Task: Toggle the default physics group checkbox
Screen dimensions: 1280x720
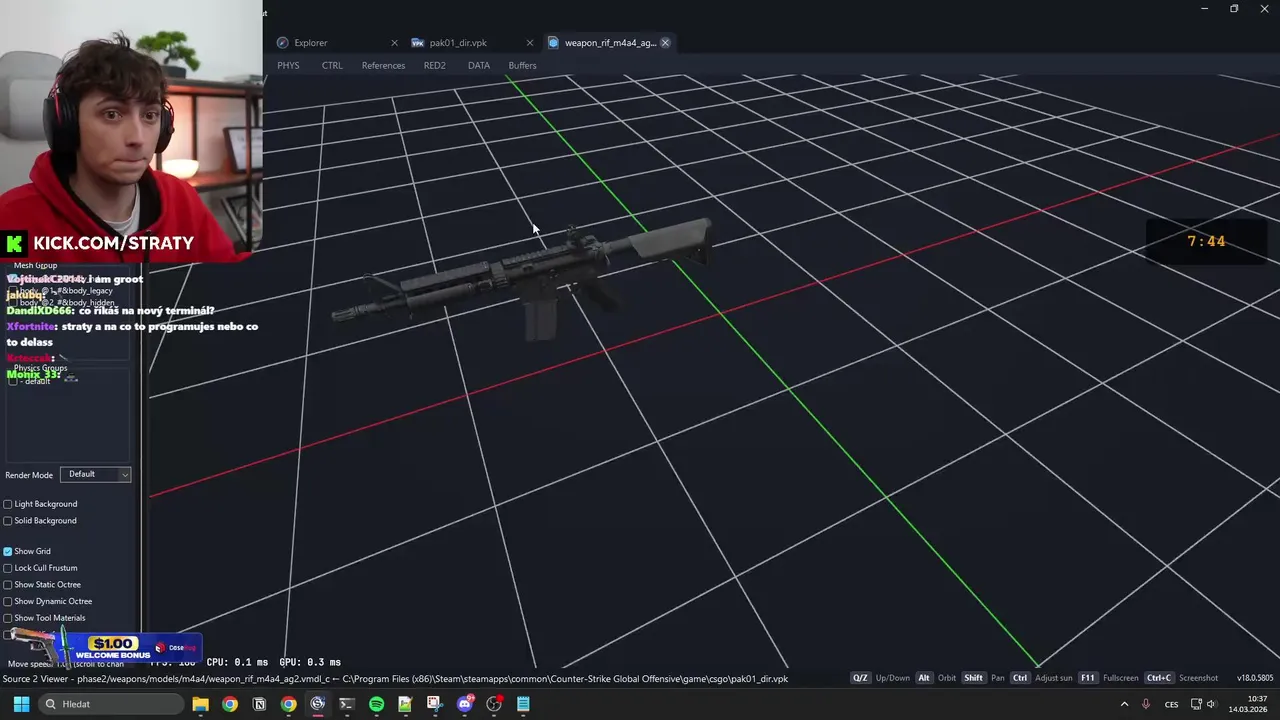Action: click(13, 381)
